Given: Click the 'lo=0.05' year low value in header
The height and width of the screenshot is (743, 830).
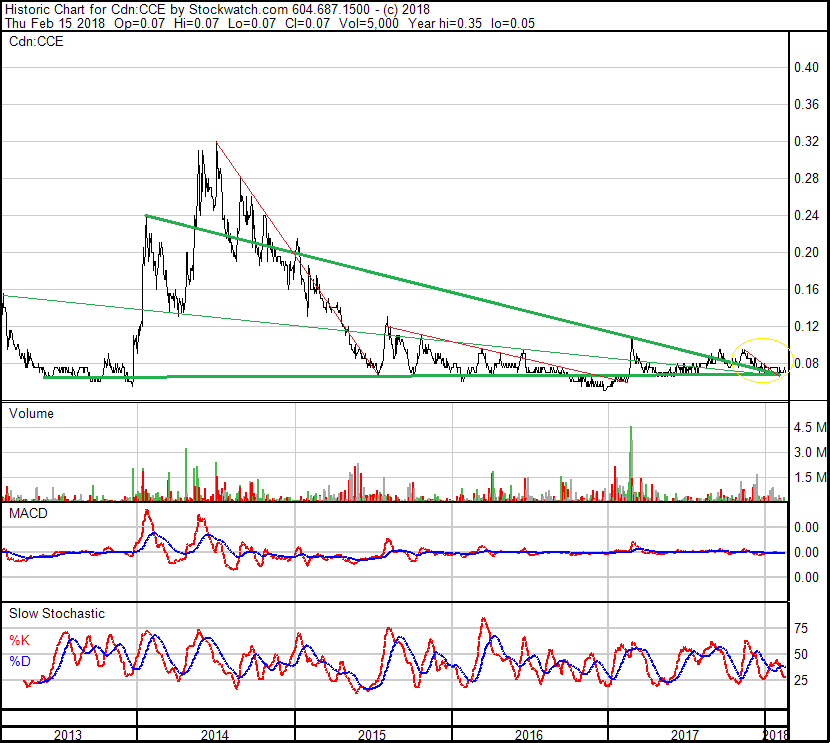Looking at the screenshot, I should pos(513,23).
